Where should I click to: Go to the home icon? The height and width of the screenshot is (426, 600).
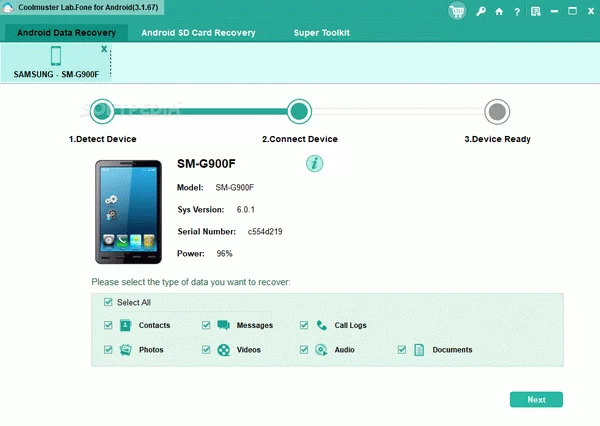click(499, 12)
